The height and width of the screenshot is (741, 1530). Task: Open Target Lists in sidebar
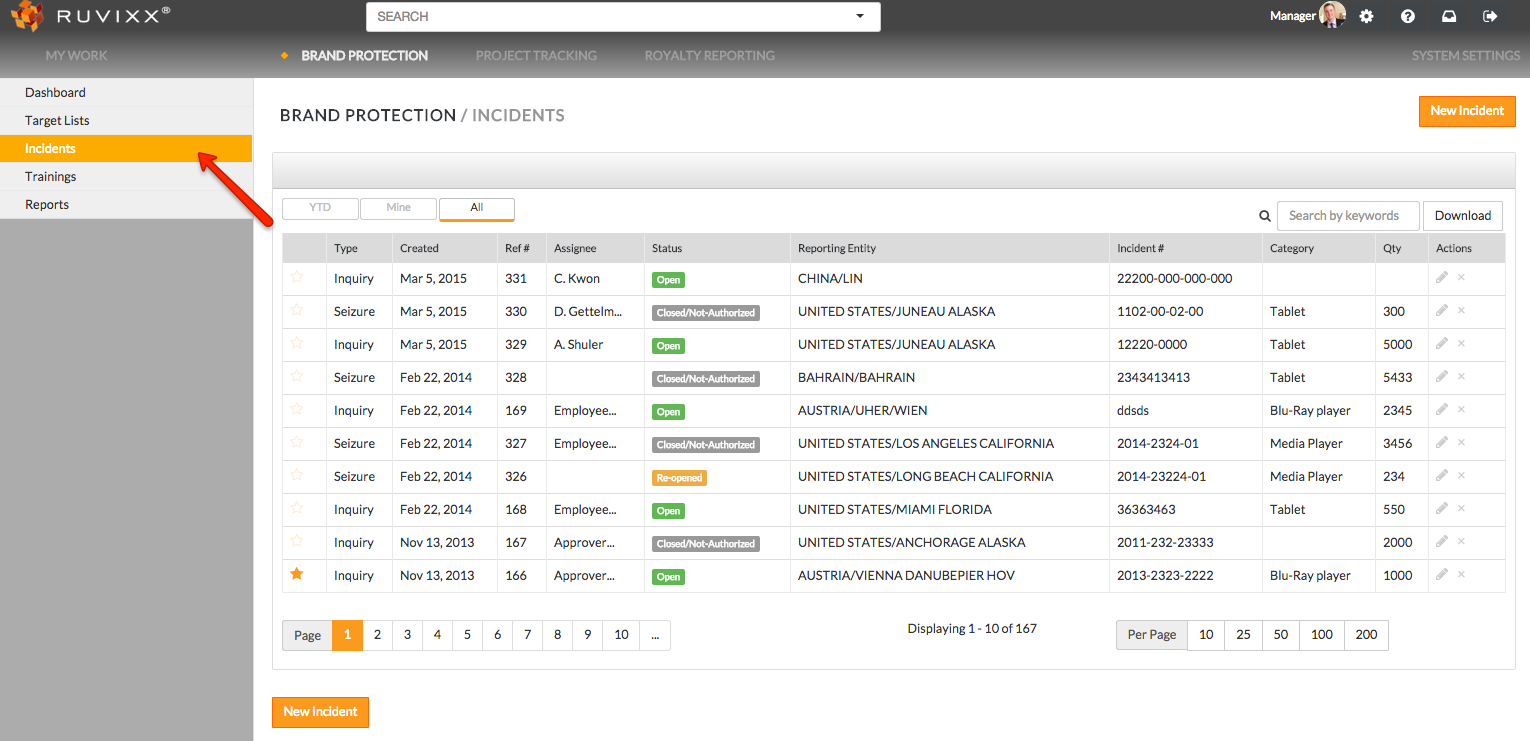click(57, 120)
